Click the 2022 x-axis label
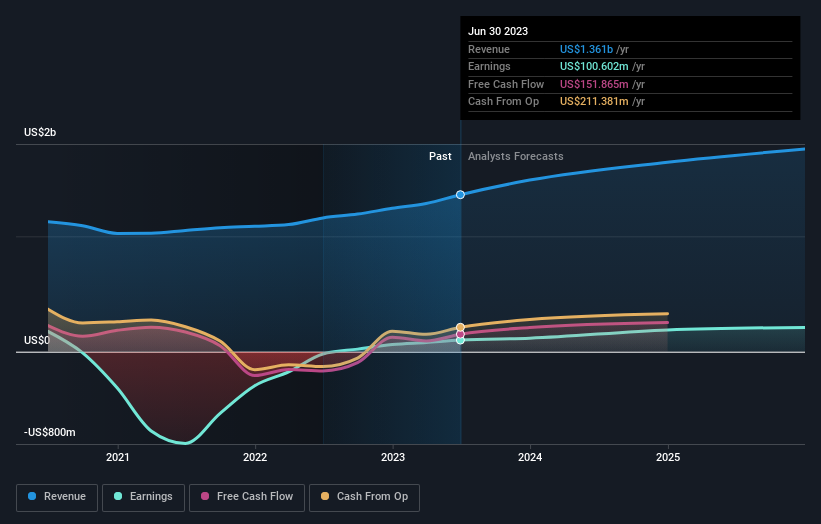Viewport: 821px width, 524px height. (255, 457)
